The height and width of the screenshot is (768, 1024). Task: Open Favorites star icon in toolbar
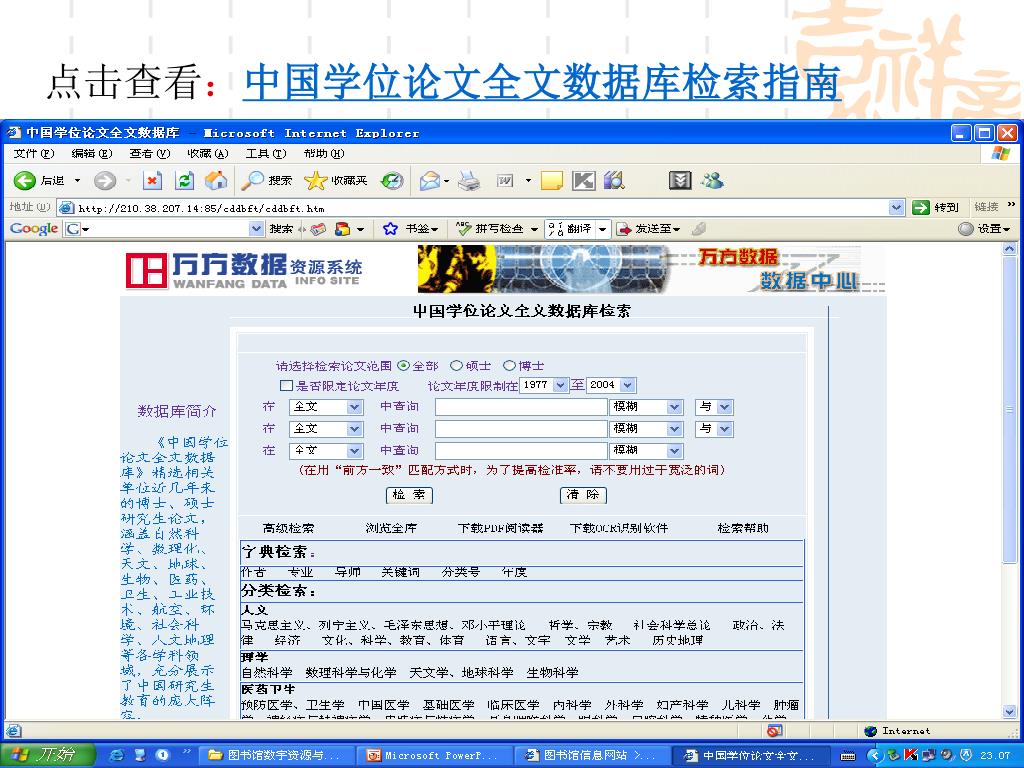315,181
